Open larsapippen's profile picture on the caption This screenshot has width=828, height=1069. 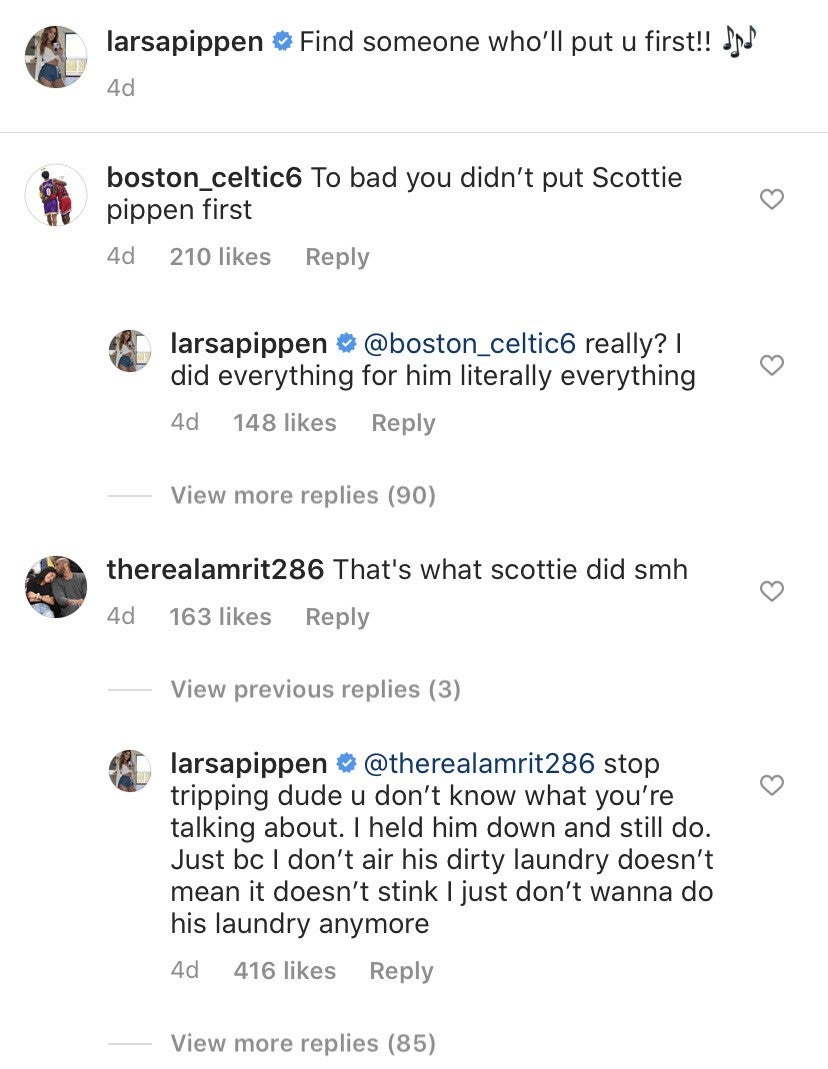[55, 56]
